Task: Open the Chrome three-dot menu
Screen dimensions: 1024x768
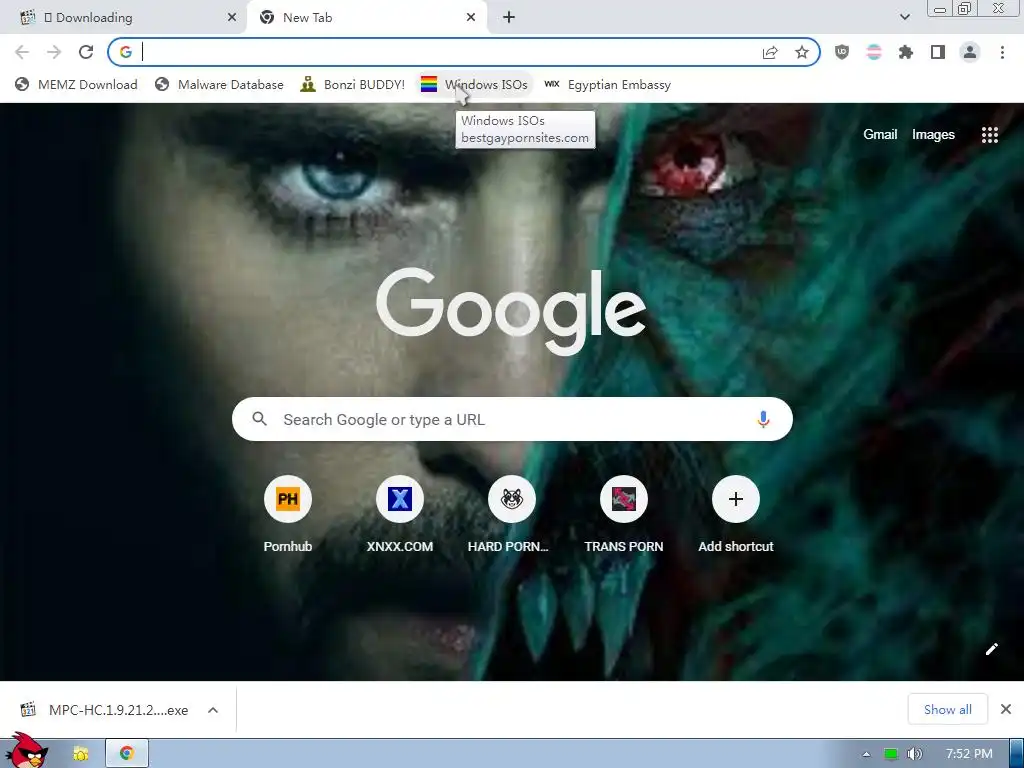Action: click(1002, 52)
